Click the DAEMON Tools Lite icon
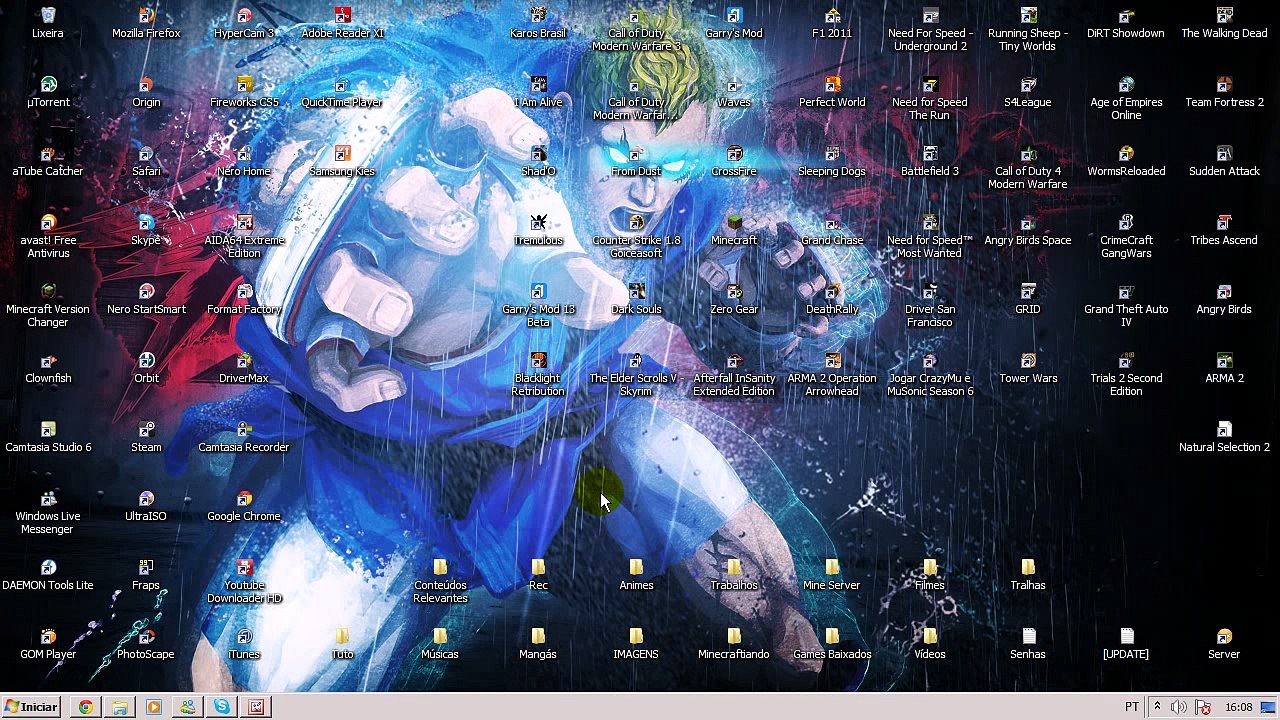1280x720 pixels. tap(48, 575)
